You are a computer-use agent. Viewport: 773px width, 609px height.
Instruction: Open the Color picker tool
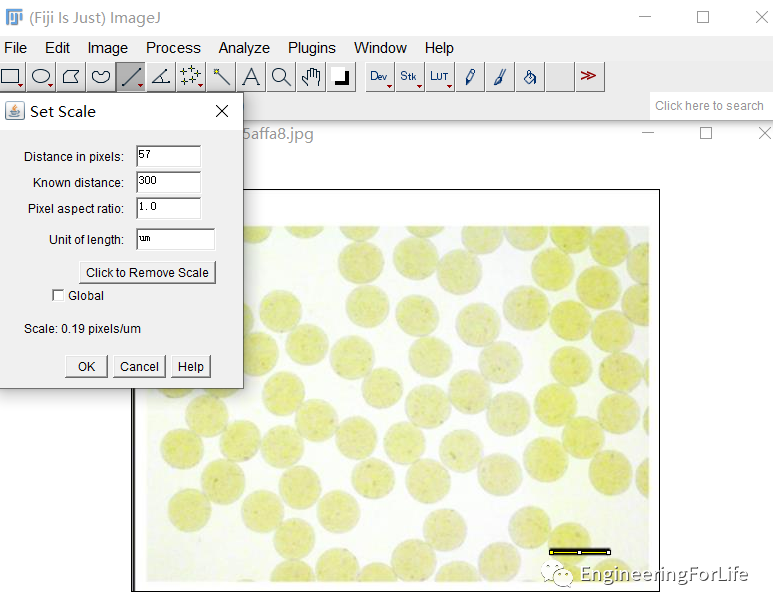pyautogui.click(x=341, y=77)
